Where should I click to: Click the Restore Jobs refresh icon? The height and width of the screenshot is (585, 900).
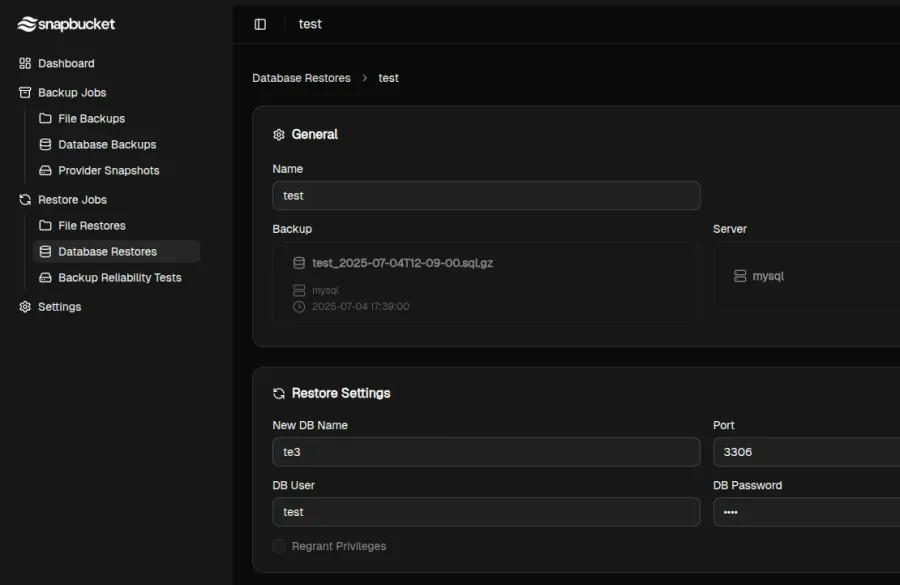pos(25,200)
